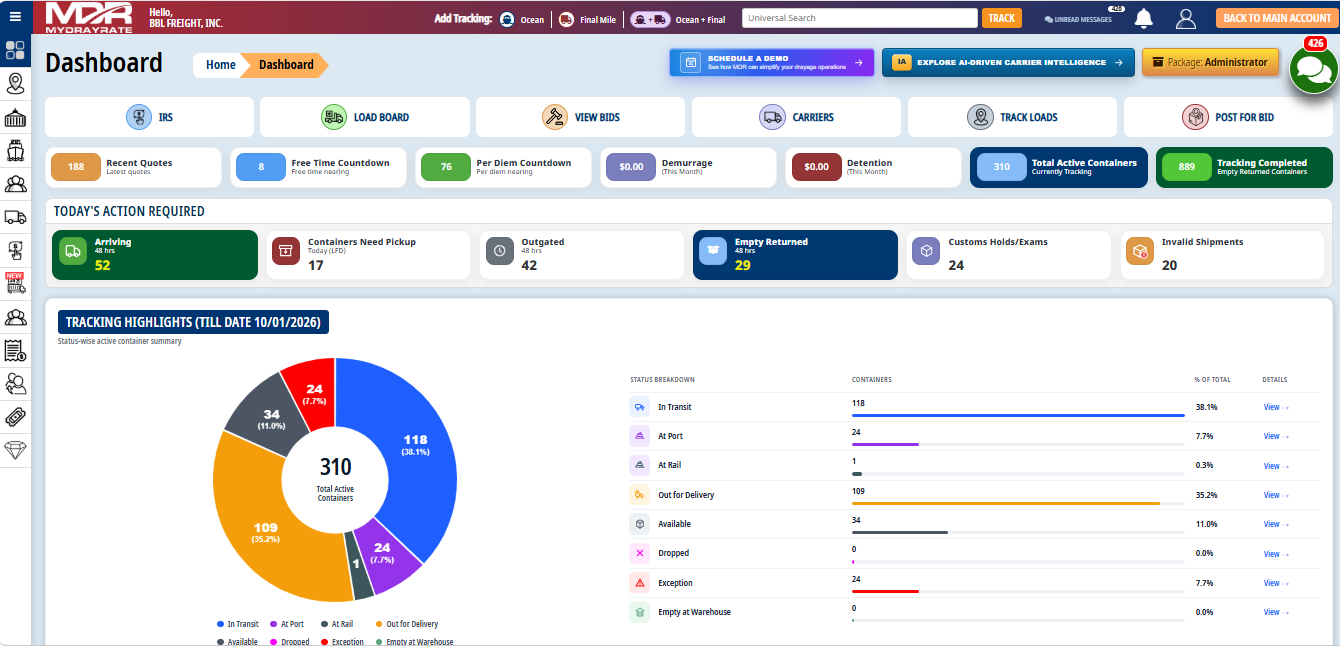Open the Per Diem Countdown card
The width and height of the screenshot is (1340, 646).
[x=504, y=167]
